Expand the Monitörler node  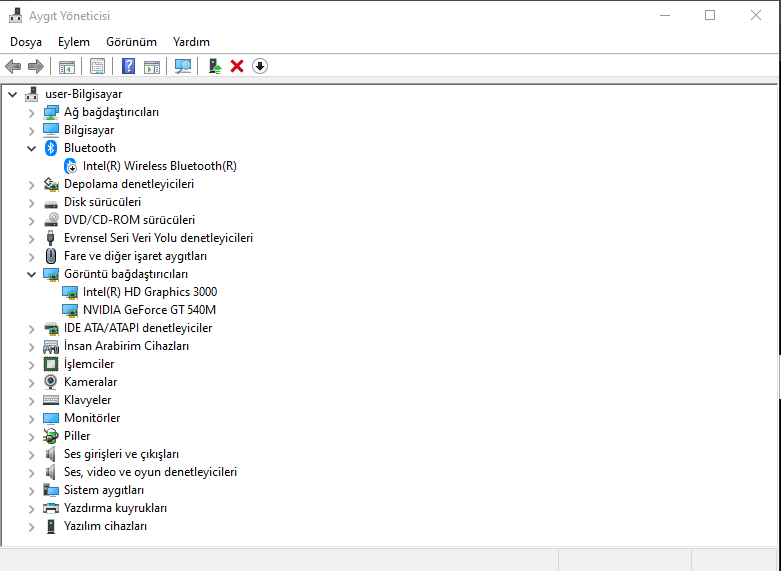pos(31,419)
